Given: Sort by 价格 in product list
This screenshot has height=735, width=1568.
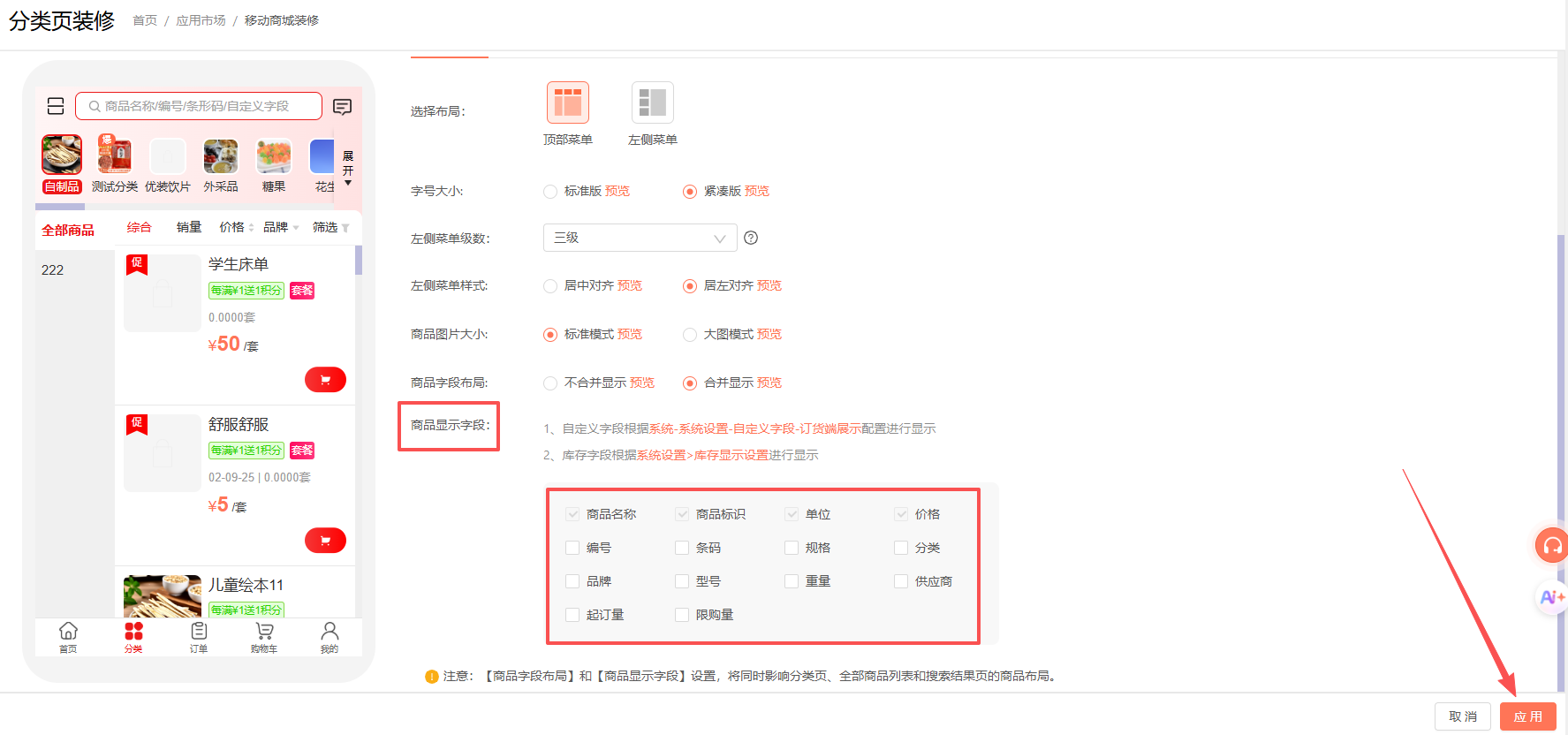Looking at the screenshot, I should (x=237, y=228).
